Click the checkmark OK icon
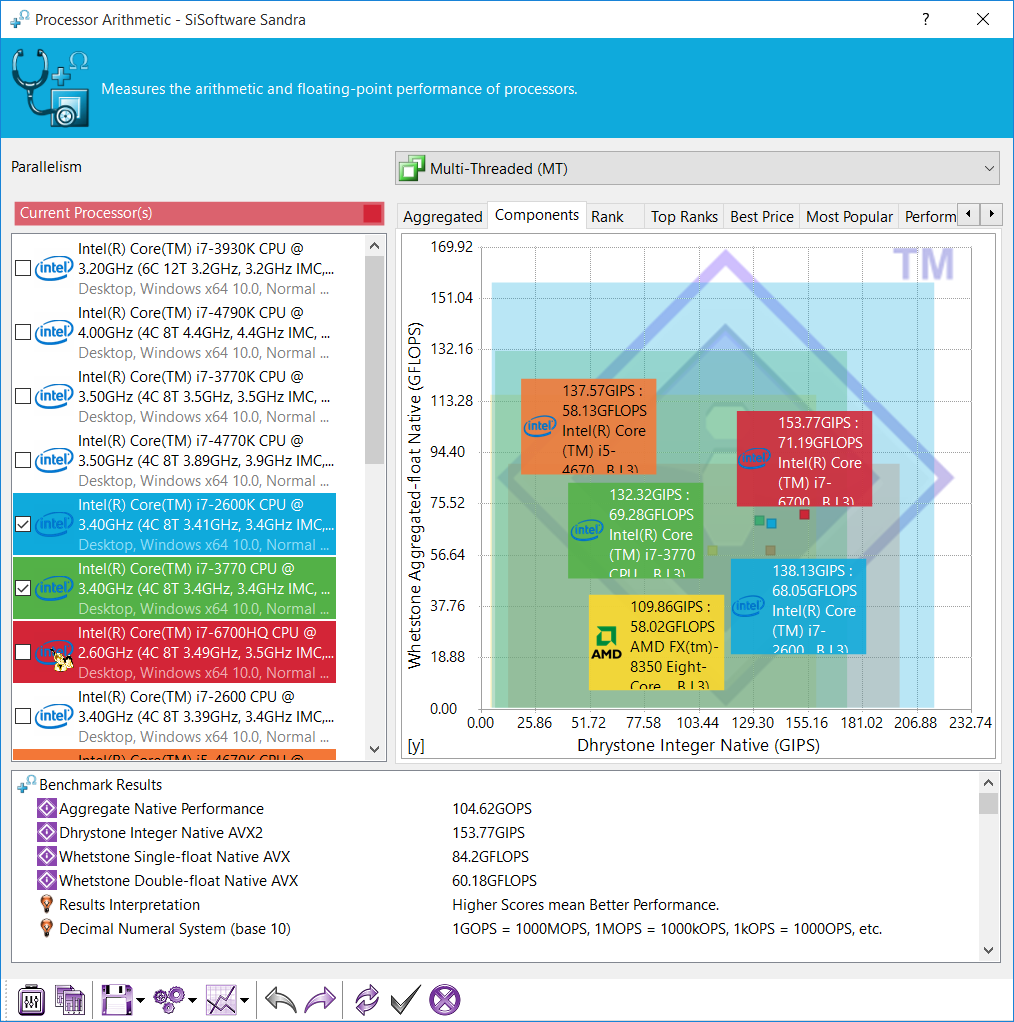The width and height of the screenshot is (1014, 1022). coord(405,999)
